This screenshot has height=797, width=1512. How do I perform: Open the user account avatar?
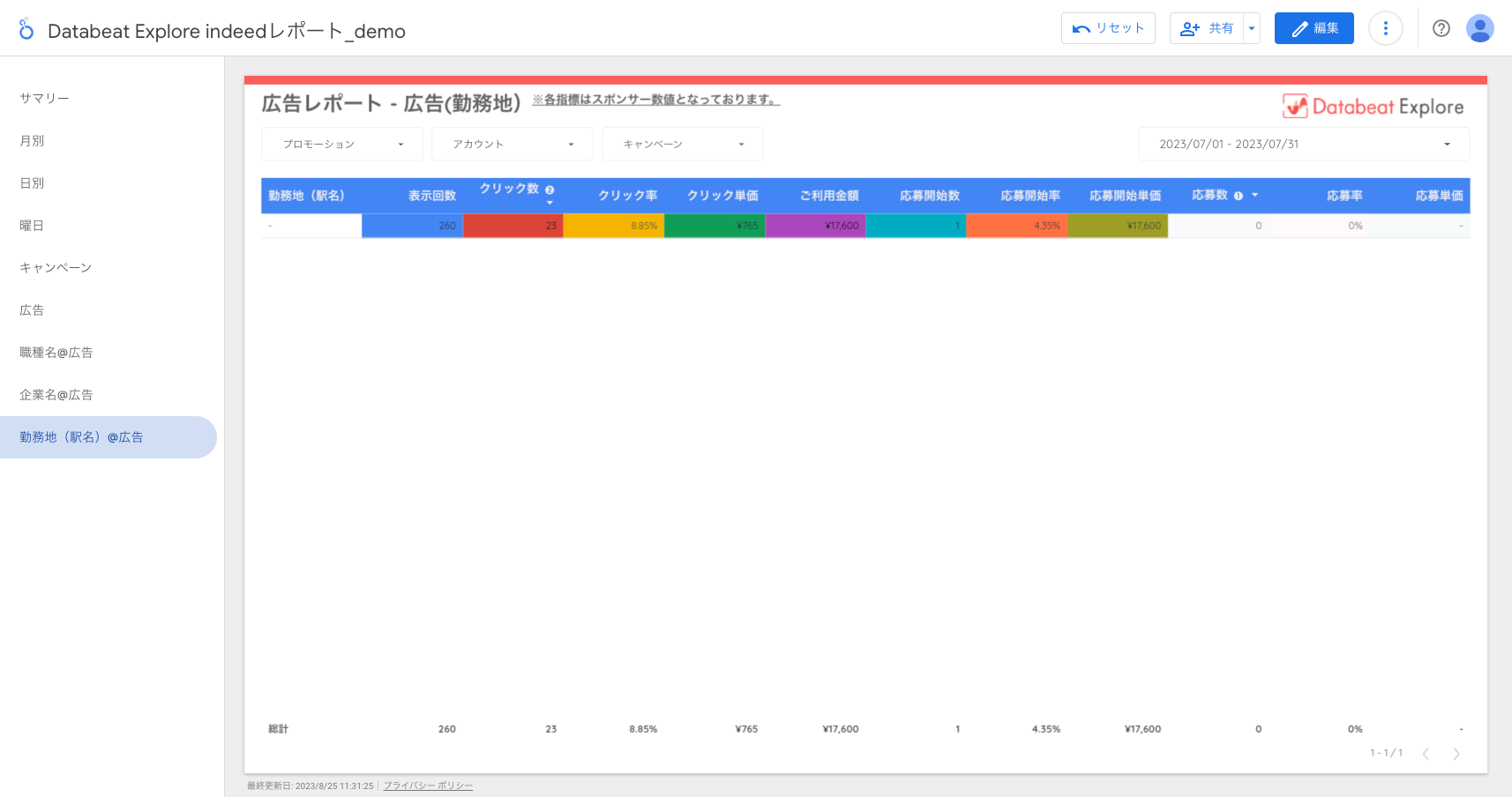[x=1480, y=28]
